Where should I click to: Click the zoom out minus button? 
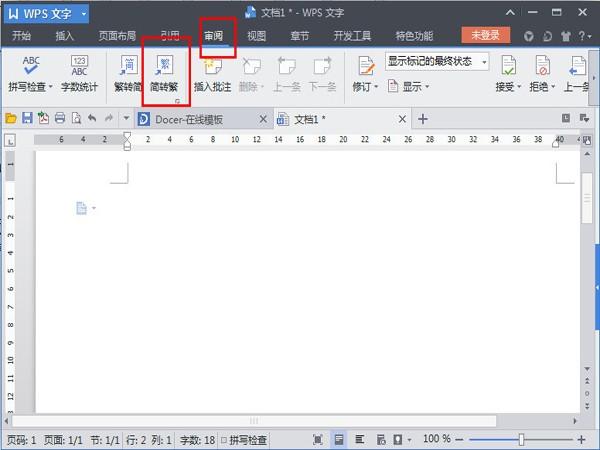coord(460,440)
